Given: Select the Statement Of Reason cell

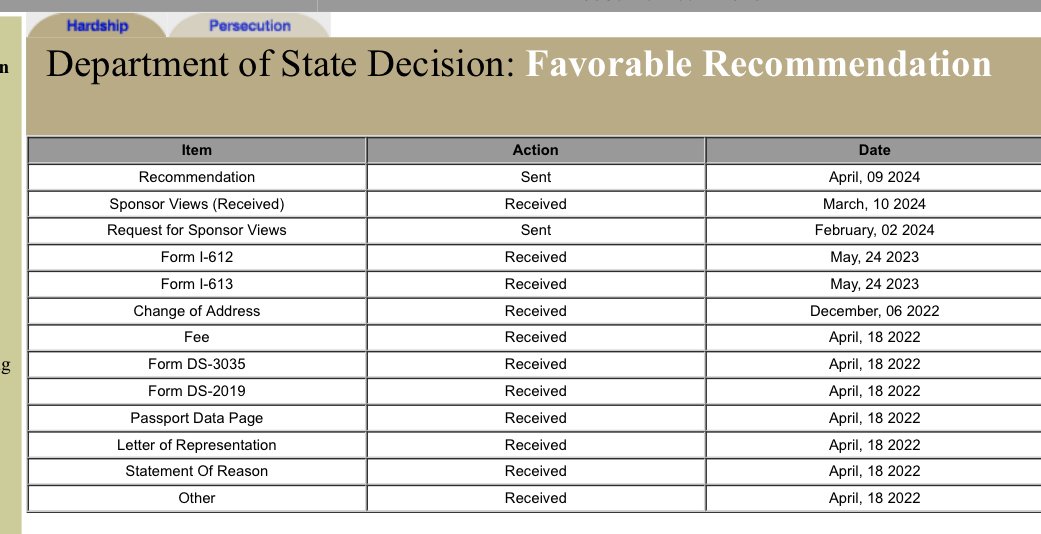Looking at the screenshot, I should (x=197, y=471).
